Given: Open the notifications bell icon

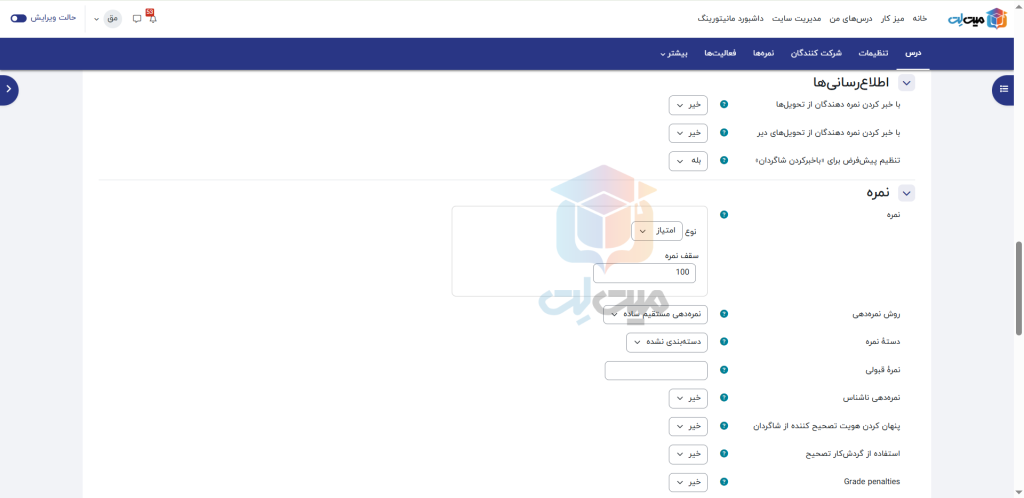Looking at the screenshot, I should point(152,19).
